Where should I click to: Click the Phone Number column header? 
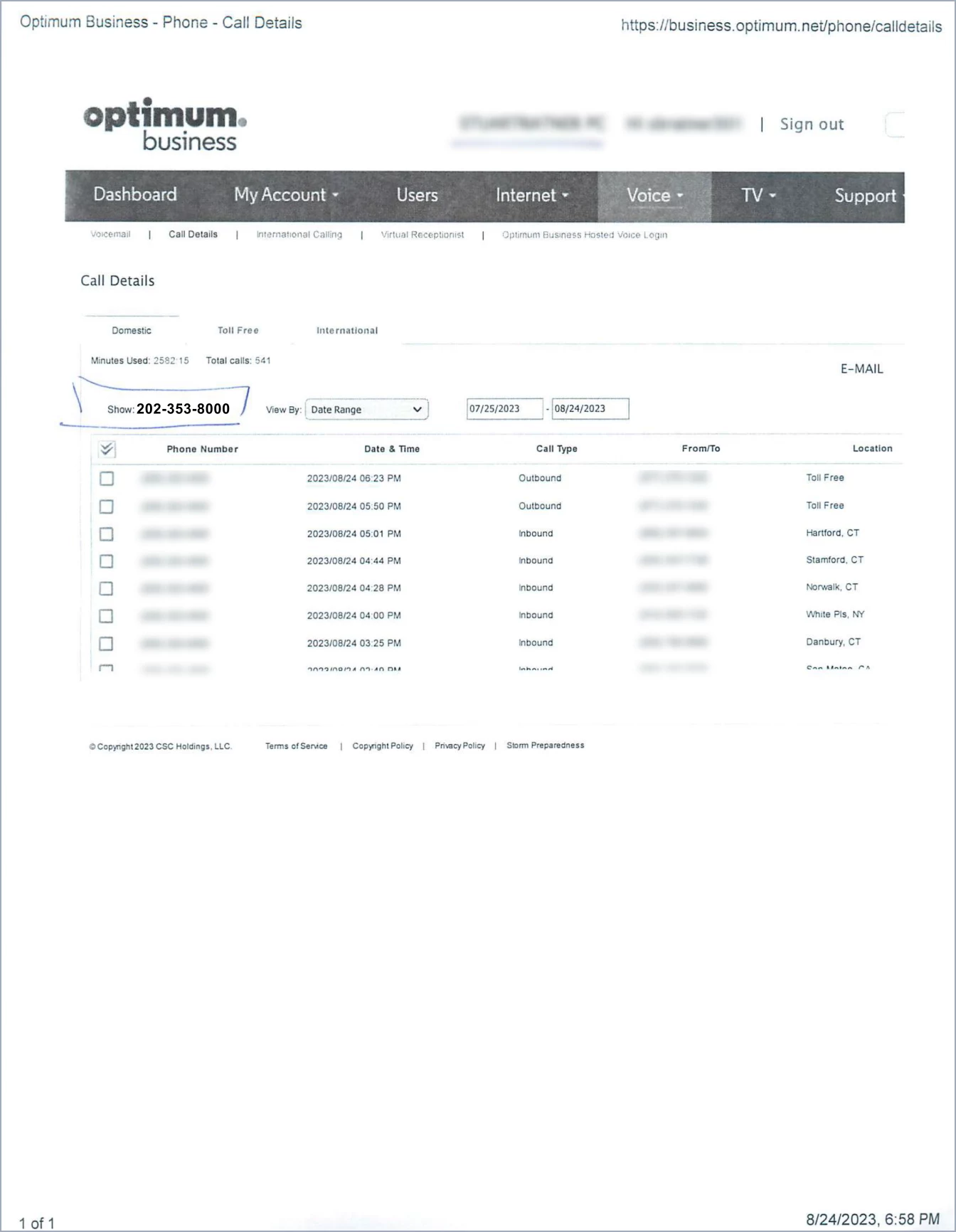(202, 449)
